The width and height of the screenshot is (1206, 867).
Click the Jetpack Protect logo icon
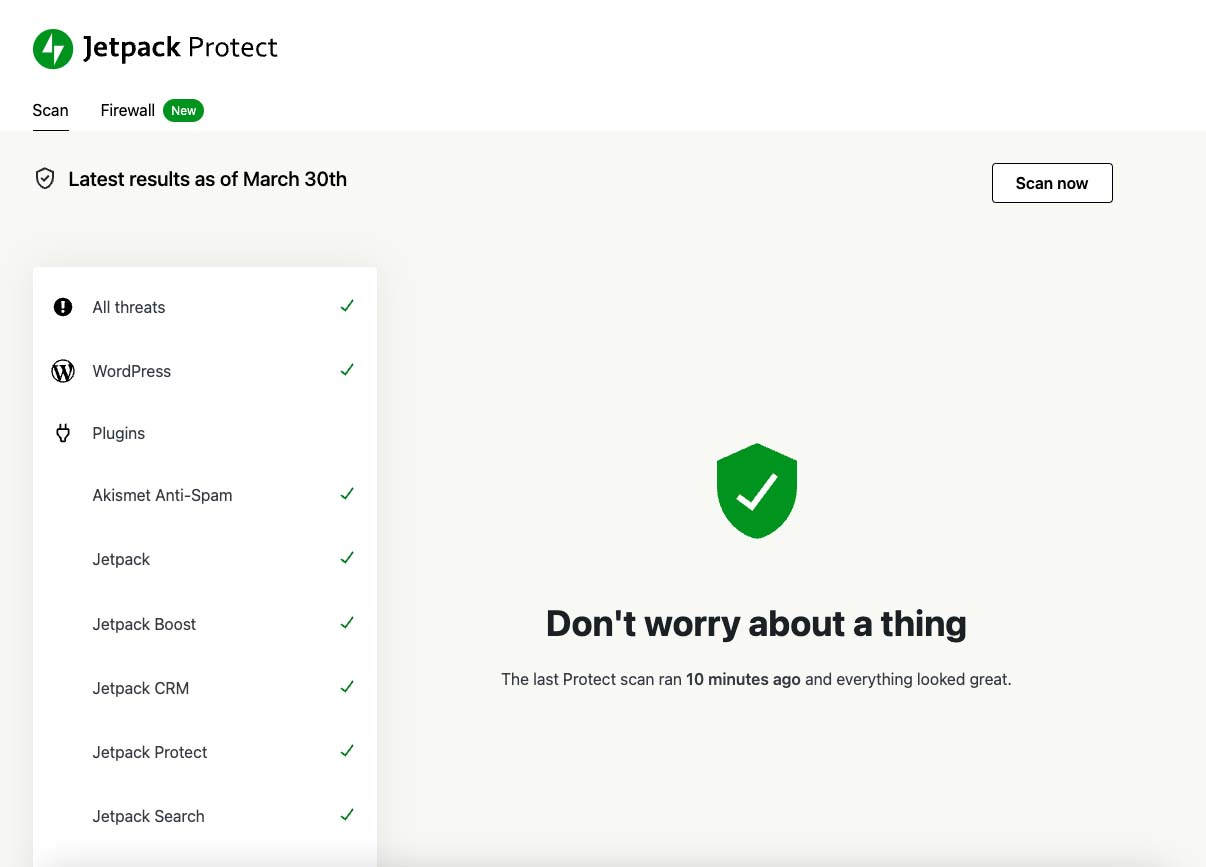click(x=52, y=47)
